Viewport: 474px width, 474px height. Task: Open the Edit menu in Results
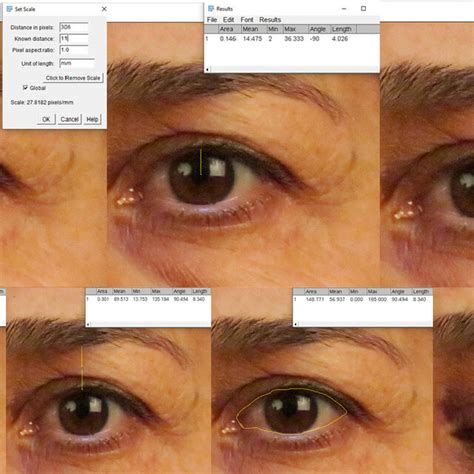228,20
